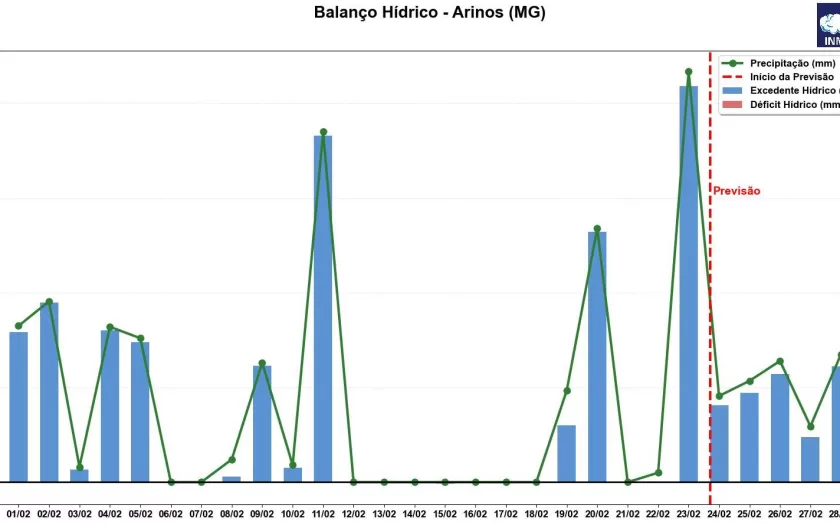This screenshot has width=840, height=525.
Task: Select the blue Excedente Hídrico legend swatch
Action: [734, 91]
